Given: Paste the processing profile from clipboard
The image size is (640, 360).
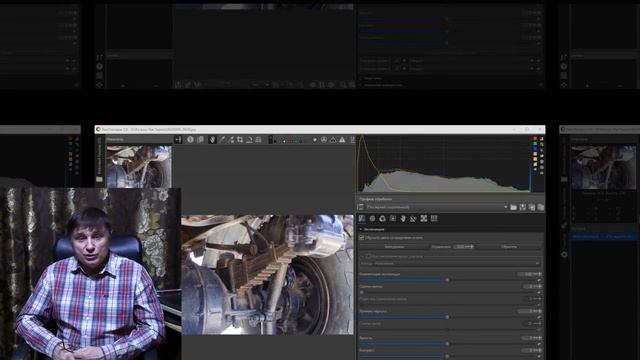Looking at the screenshot, I should 541,207.
